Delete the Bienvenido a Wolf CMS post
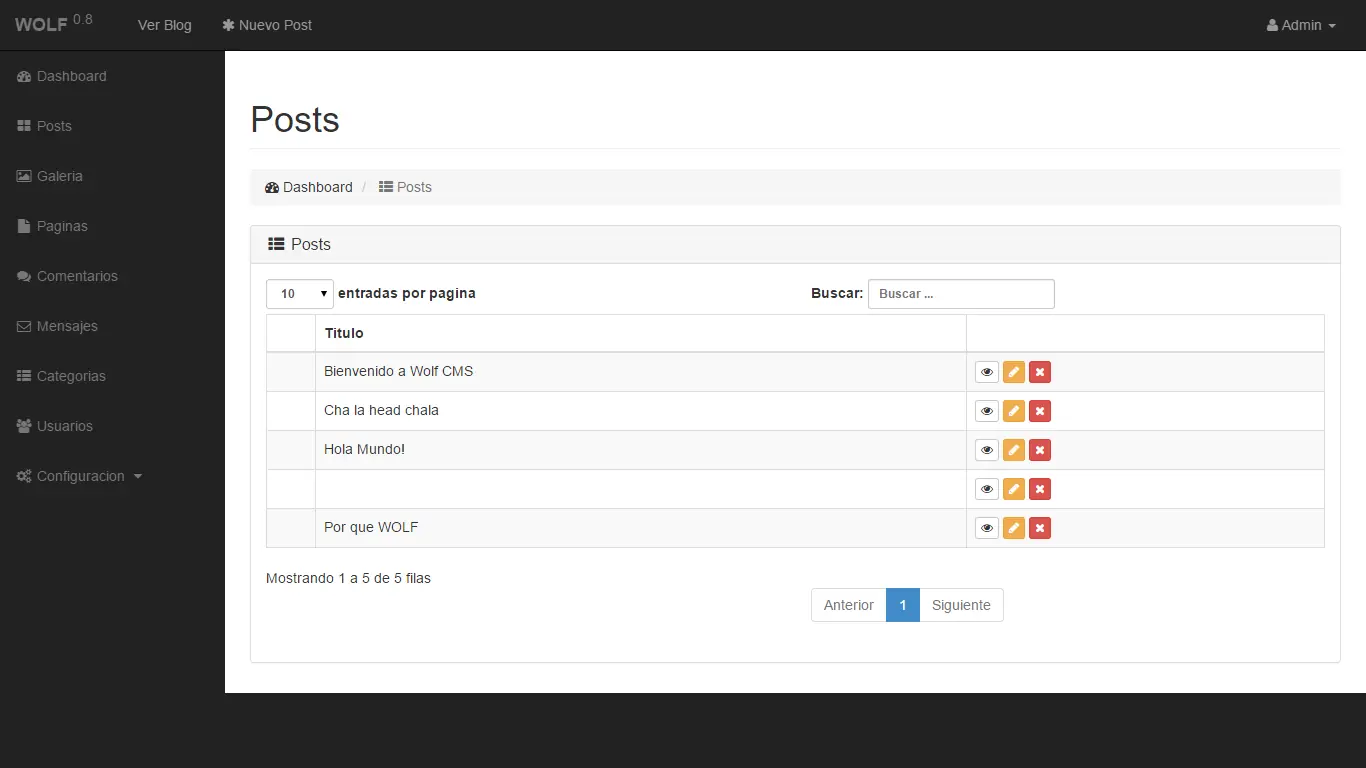 1040,372
